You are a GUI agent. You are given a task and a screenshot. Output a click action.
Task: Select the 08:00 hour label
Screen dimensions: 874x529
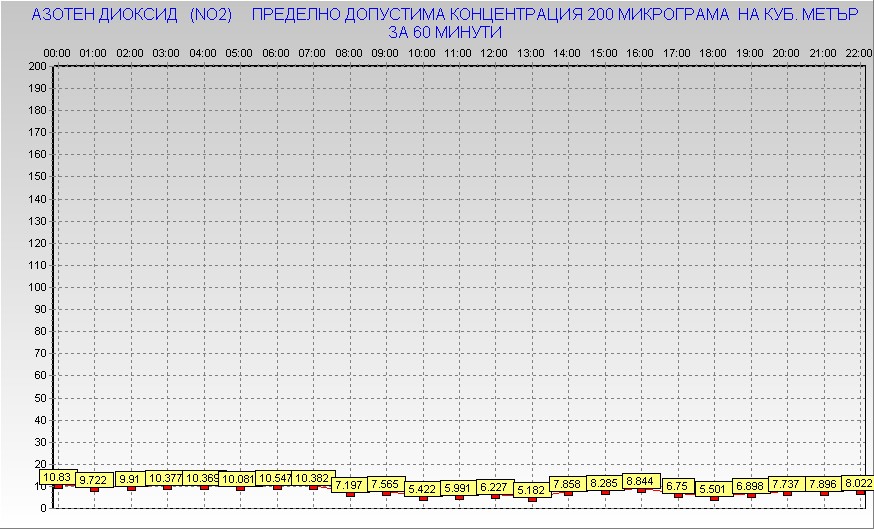(348, 52)
